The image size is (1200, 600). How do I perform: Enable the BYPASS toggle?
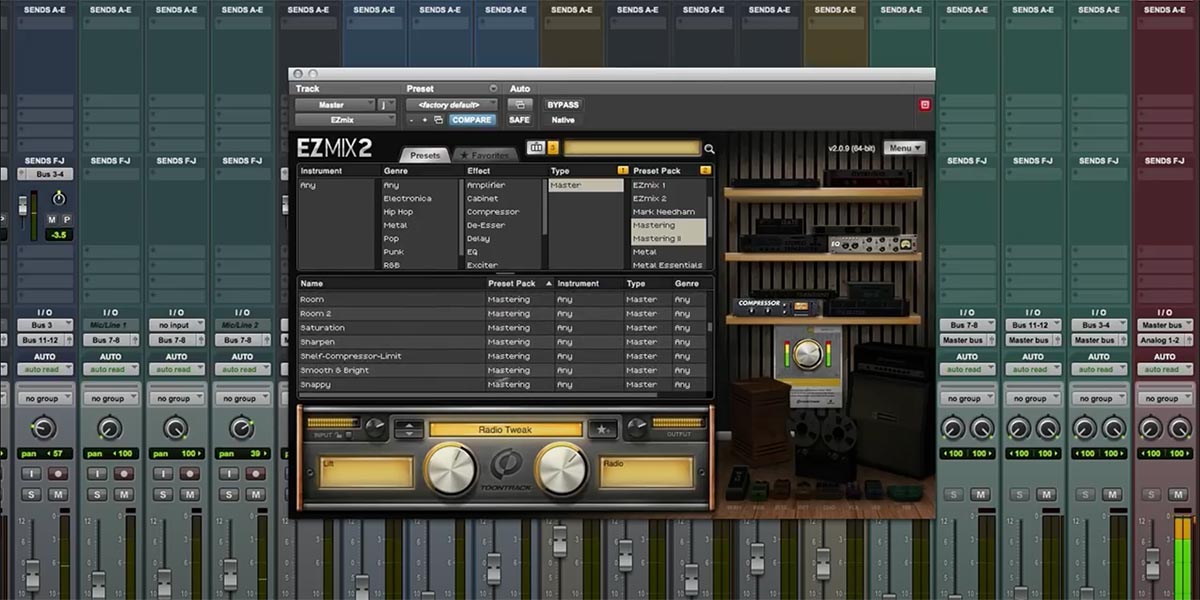[562, 104]
